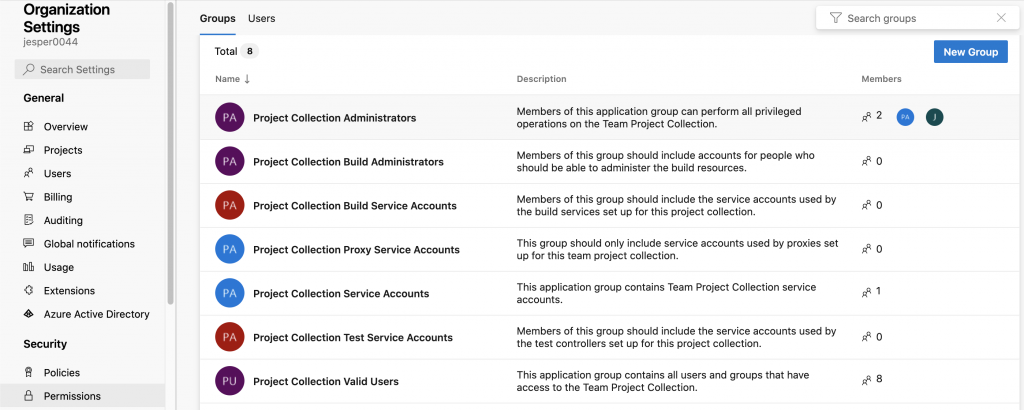Sort groups by Name column arrow
Screen dimensions: 1024x410
pyautogui.click(x=247, y=79)
